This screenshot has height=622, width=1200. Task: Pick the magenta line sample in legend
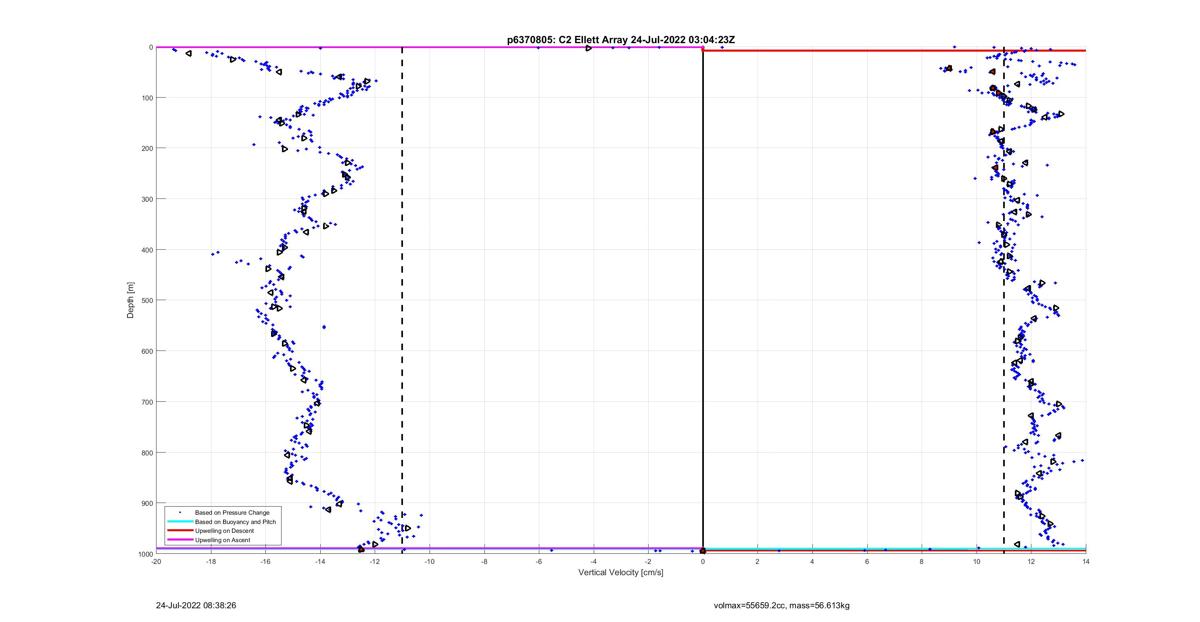(x=180, y=540)
